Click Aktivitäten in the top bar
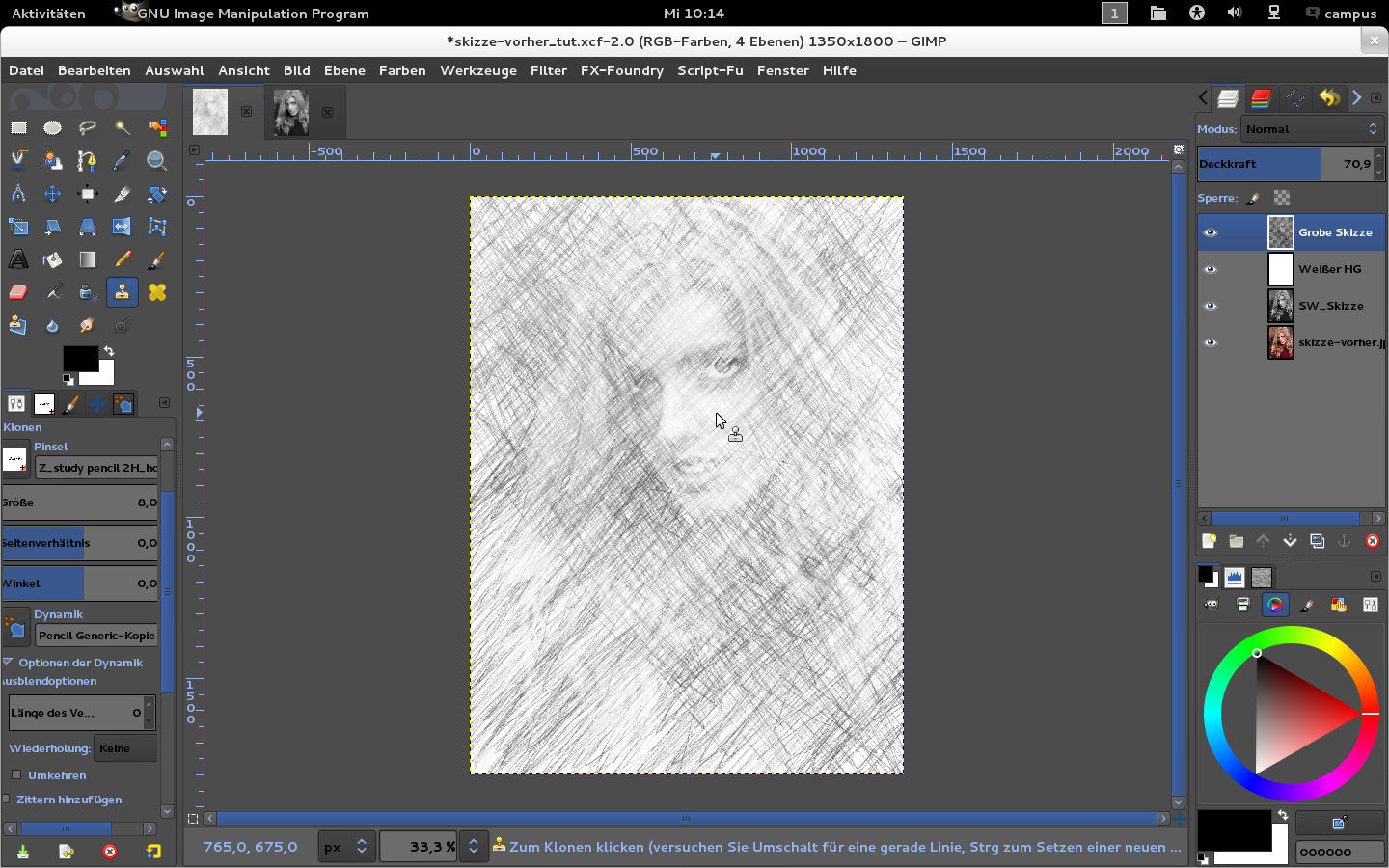1389x868 pixels. tap(48, 14)
